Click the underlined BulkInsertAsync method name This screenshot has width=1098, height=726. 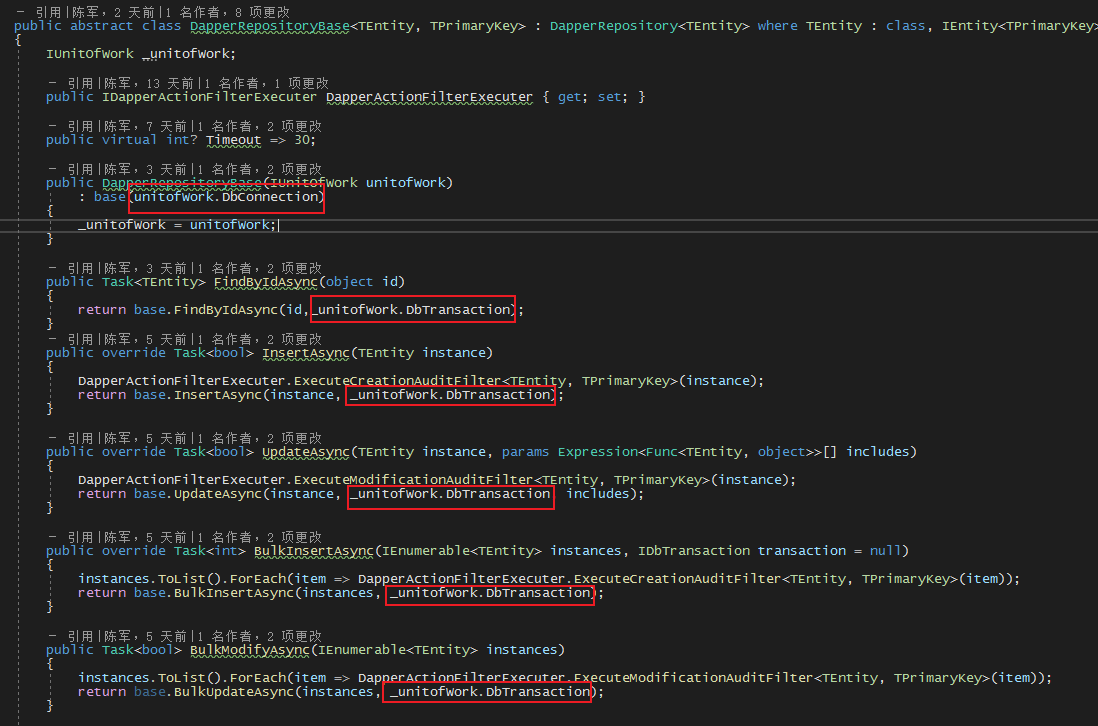[x=315, y=550]
